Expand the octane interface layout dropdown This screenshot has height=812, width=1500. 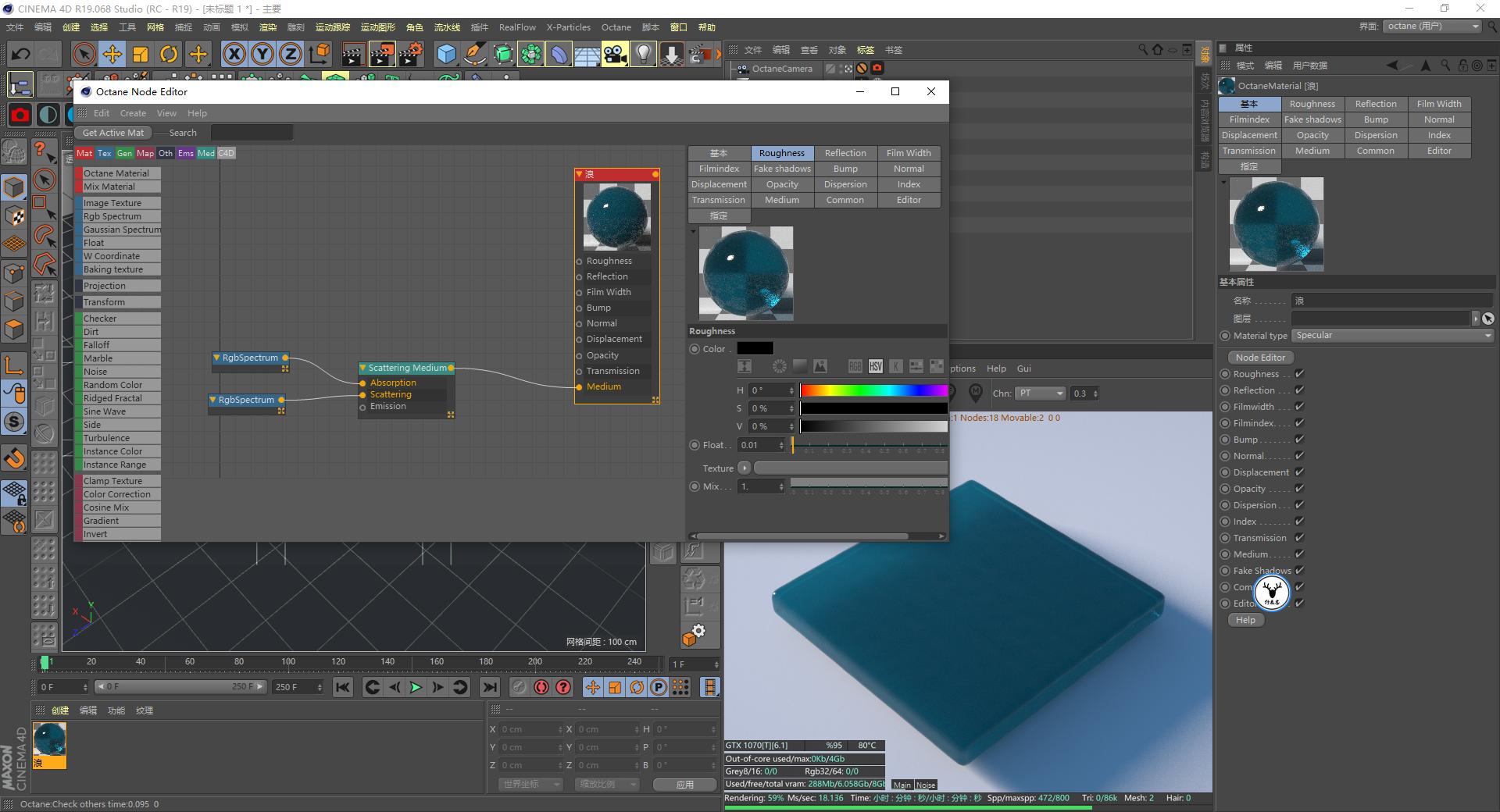click(1433, 27)
